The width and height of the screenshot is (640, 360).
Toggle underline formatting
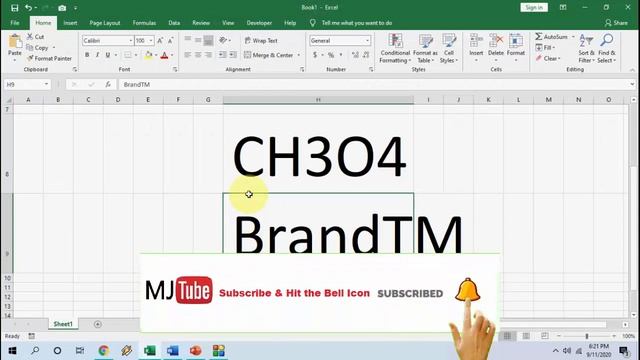click(108, 55)
